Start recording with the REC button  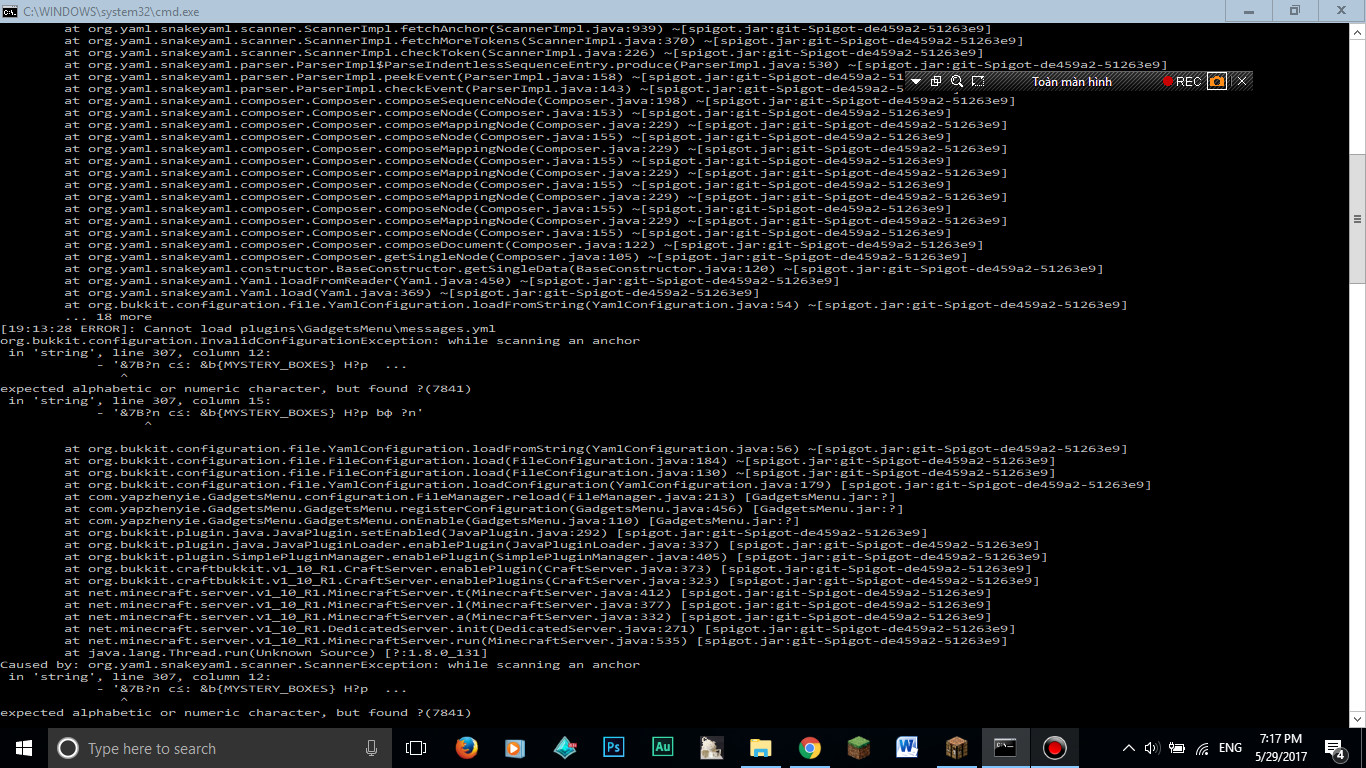[1182, 81]
